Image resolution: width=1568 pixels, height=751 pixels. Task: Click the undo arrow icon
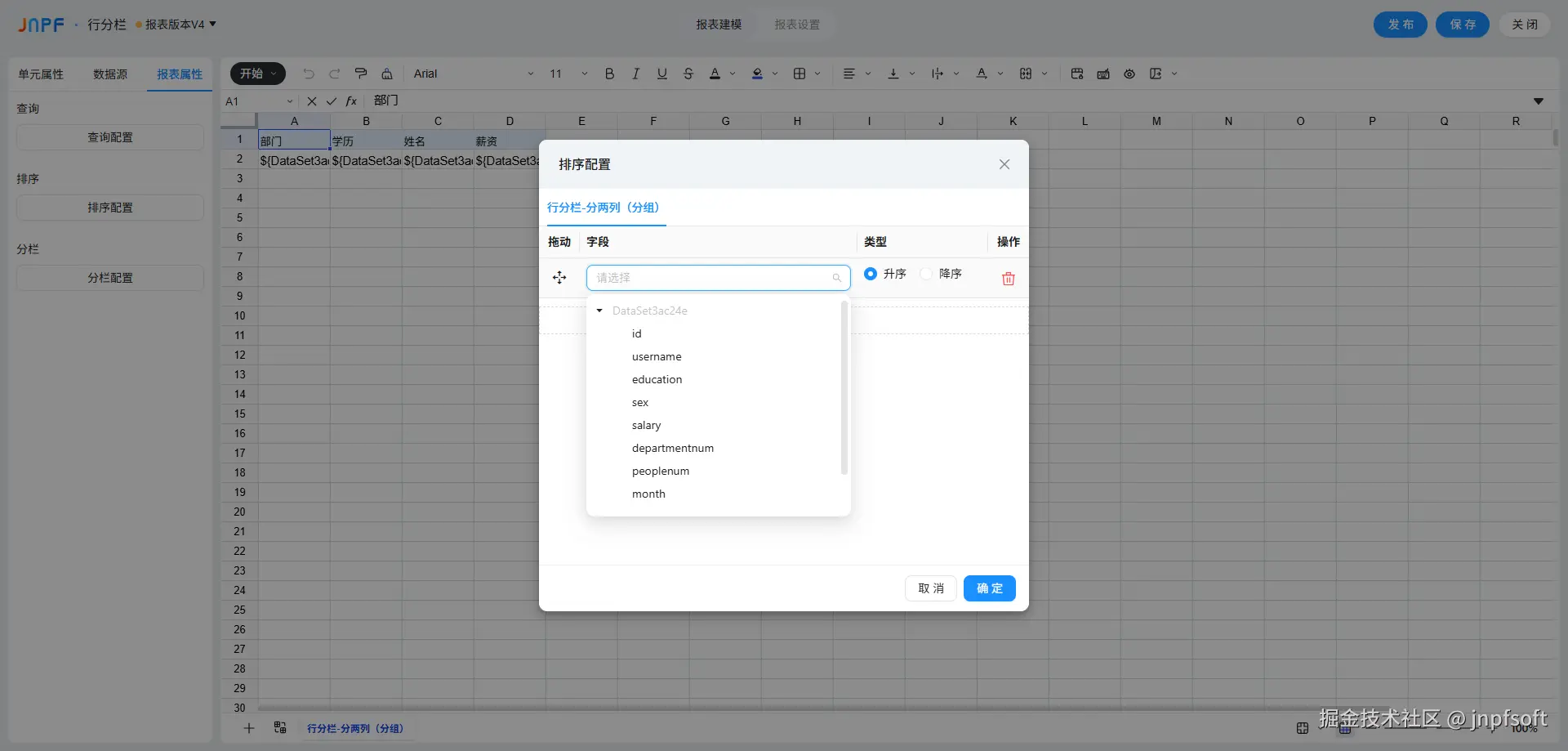click(309, 74)
